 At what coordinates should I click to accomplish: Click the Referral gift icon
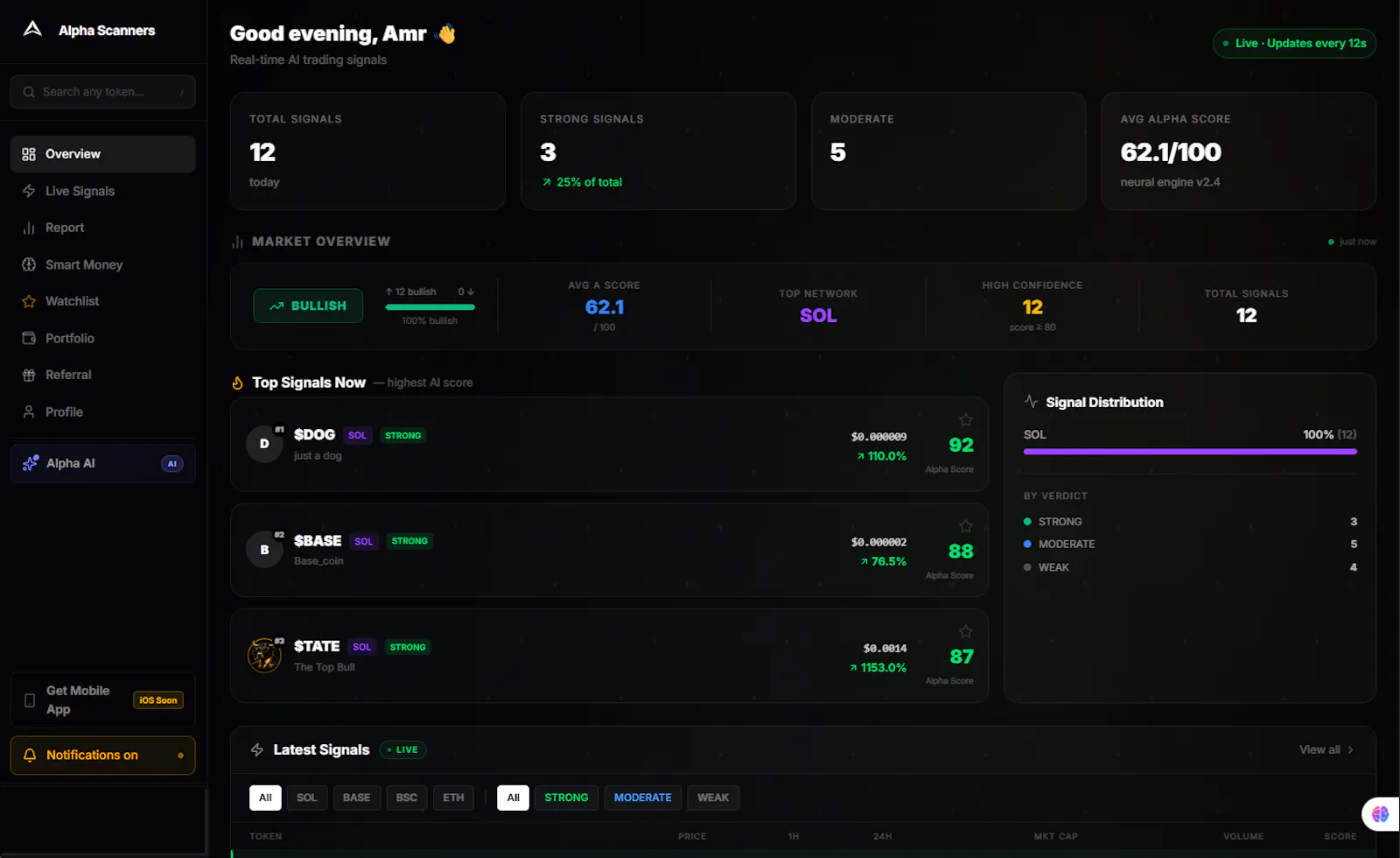pos(29,375)
